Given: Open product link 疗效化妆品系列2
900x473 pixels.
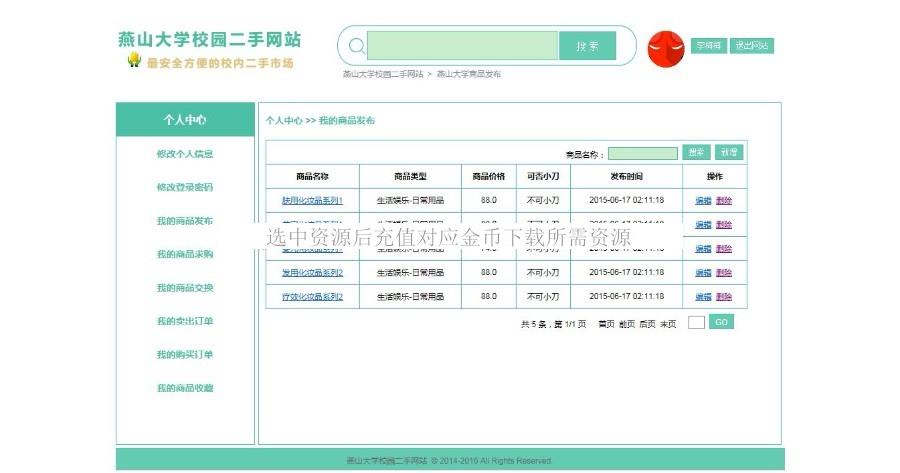Looking at the screenshot, I should click(312, 297).
